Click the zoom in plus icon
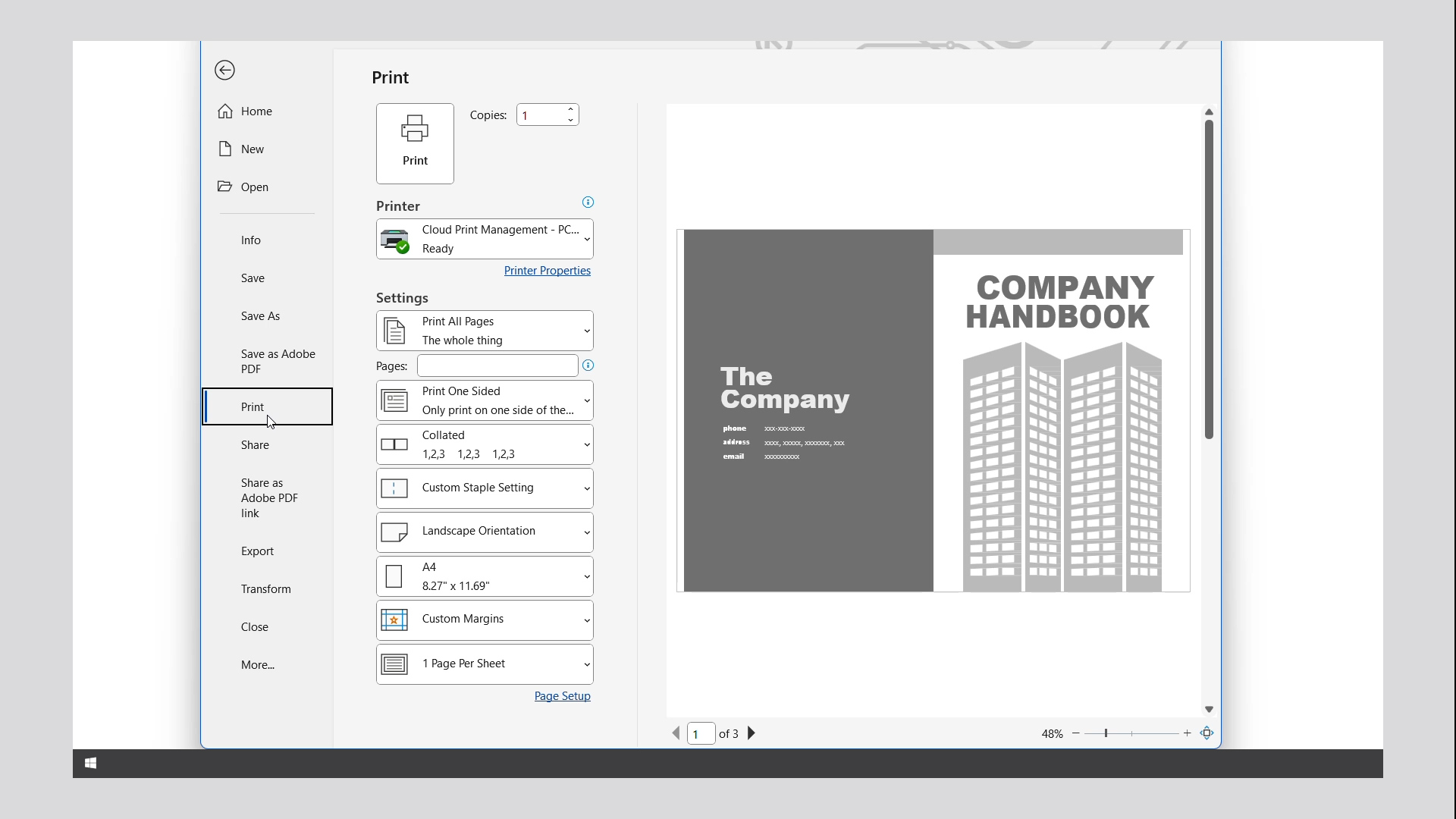The height and width of the screenshot is (819, 1456). [1188, 733]
